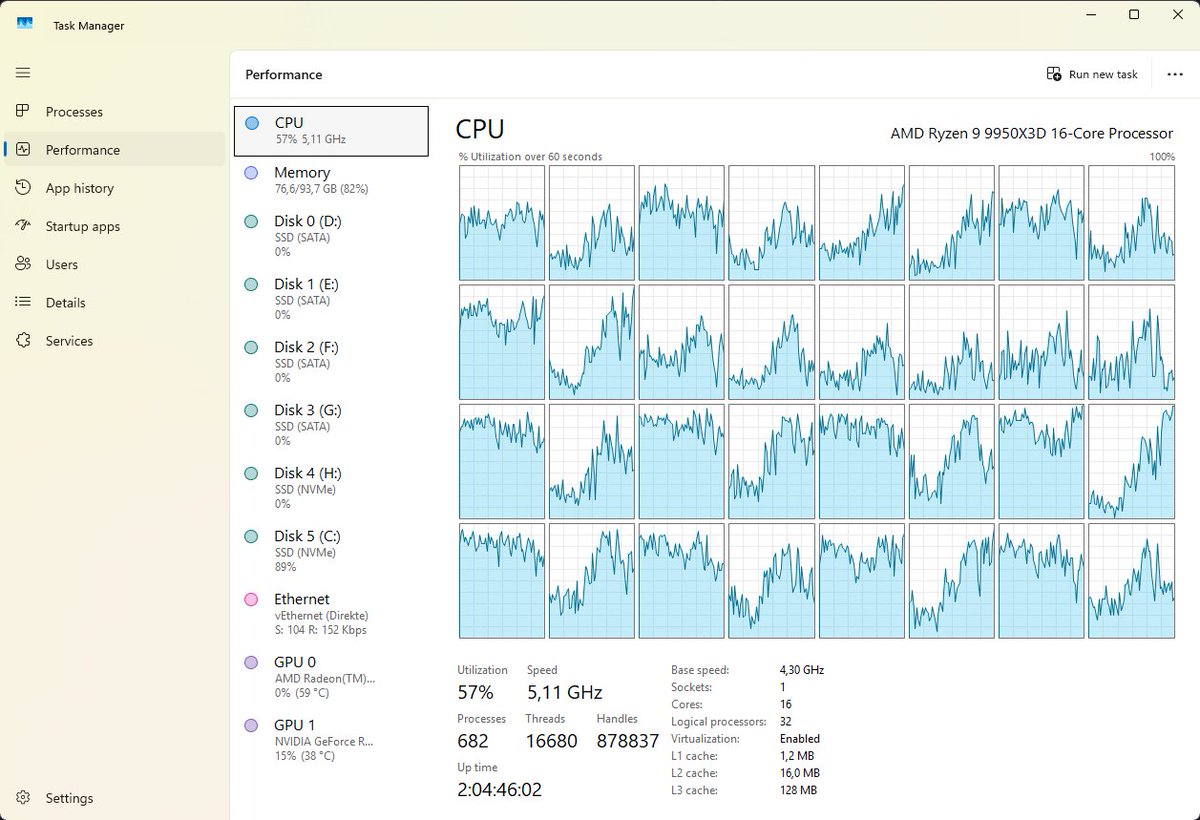Select the Ethernet circle indicator
1200x820 pixels.
coord(252,600)
